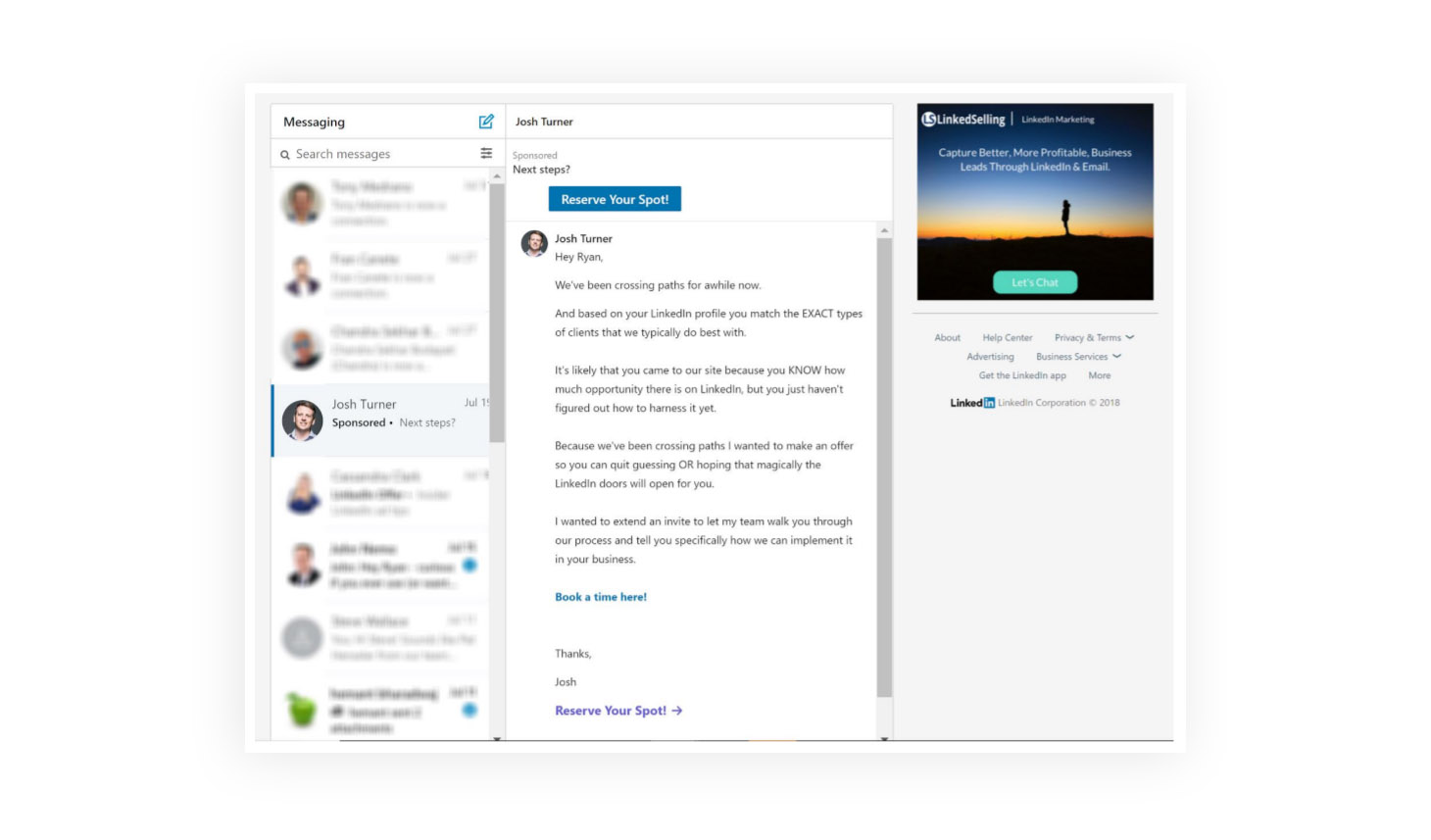Viewport: 1431px width, 840px height.
Task: Click the Reserve Your Spot! blue button
Action: tap(615, 199)
